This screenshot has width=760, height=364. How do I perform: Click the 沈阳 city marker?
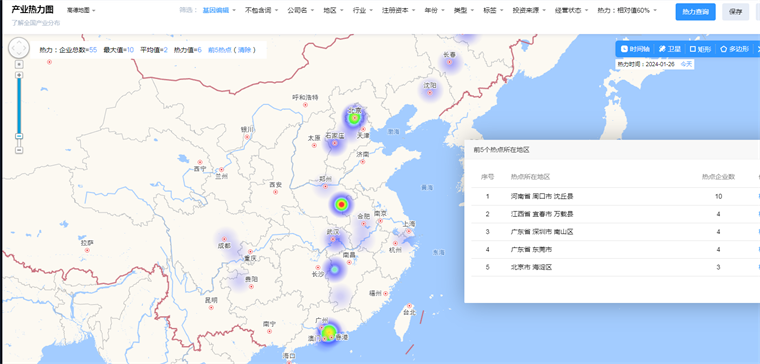[x=429, y=92]
